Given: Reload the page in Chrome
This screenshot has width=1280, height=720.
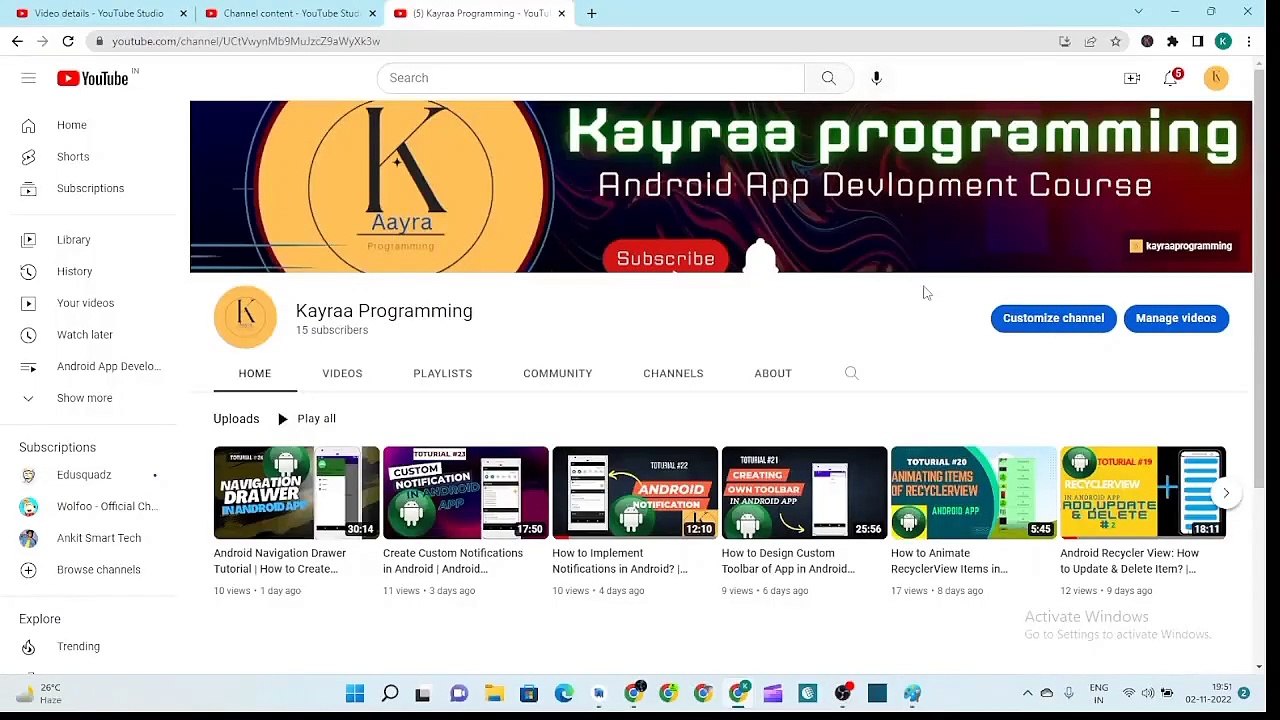Looking at the screenshot, I should (68, 41).
